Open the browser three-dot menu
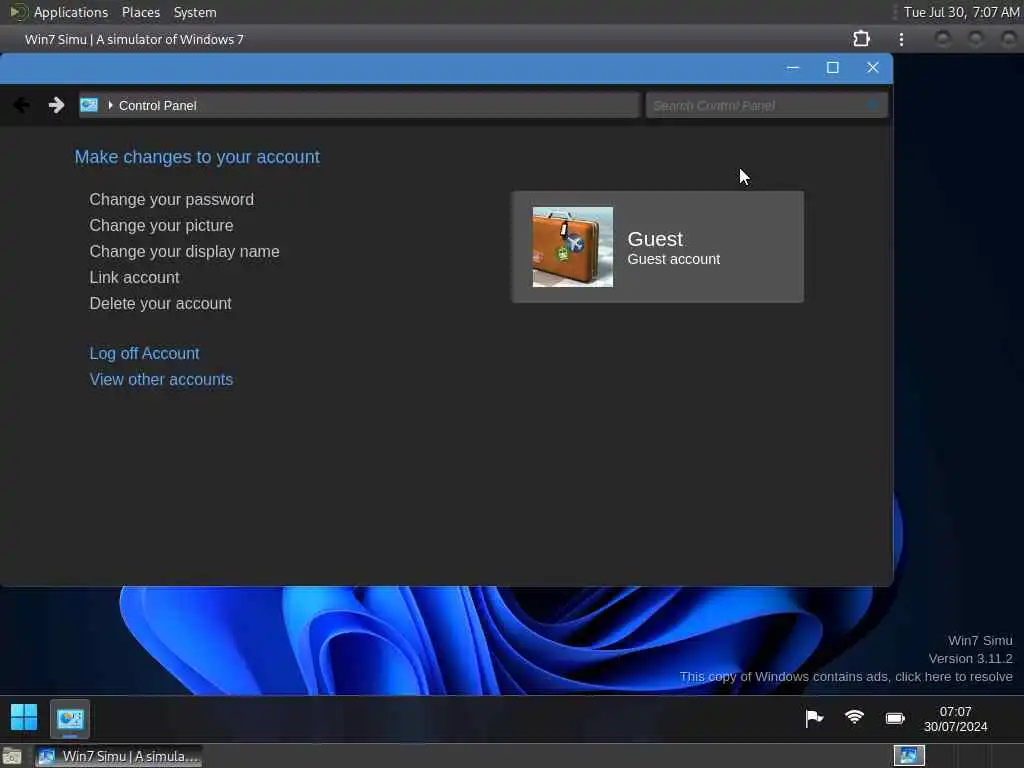Viewport: 1024px width, 768px height. [x=901, y=39]
